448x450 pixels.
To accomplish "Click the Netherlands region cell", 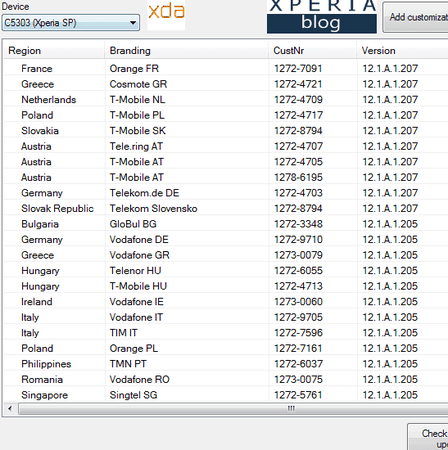I will click(49, 100).
